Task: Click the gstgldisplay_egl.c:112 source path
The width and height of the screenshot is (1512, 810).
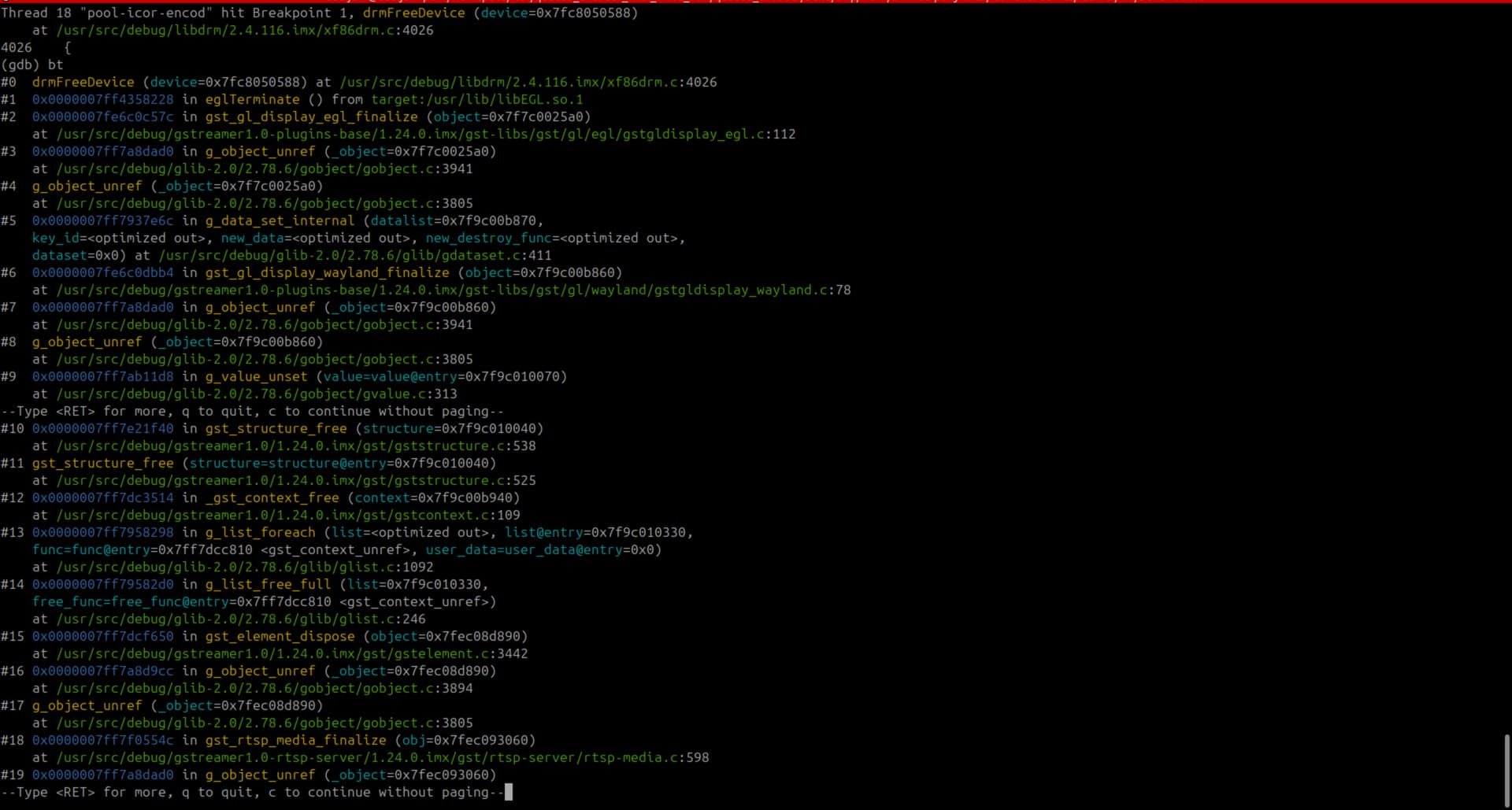Action: coord(425,134)
